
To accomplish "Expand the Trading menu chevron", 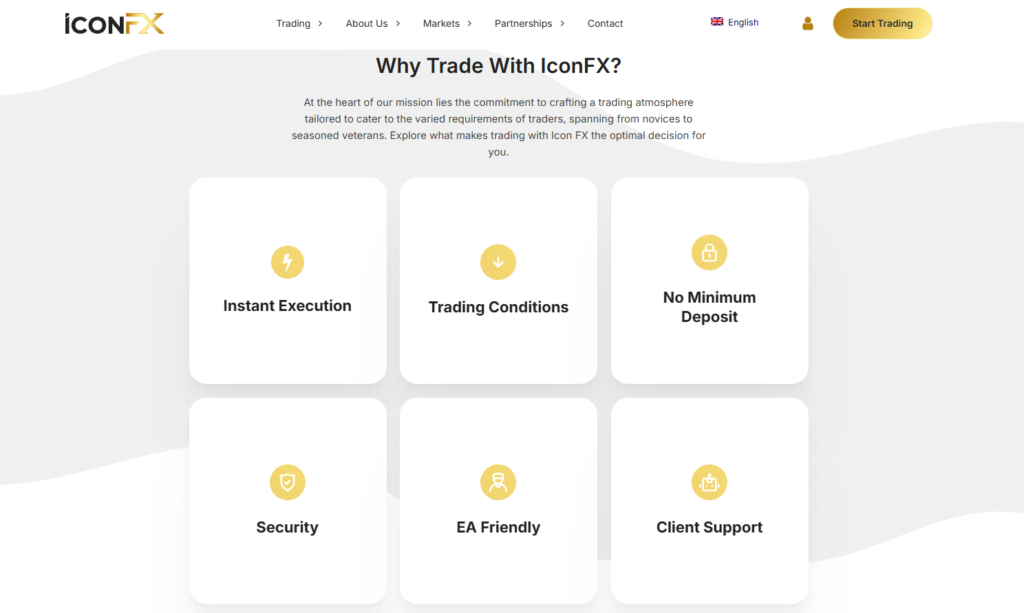I will pos(320,24).
